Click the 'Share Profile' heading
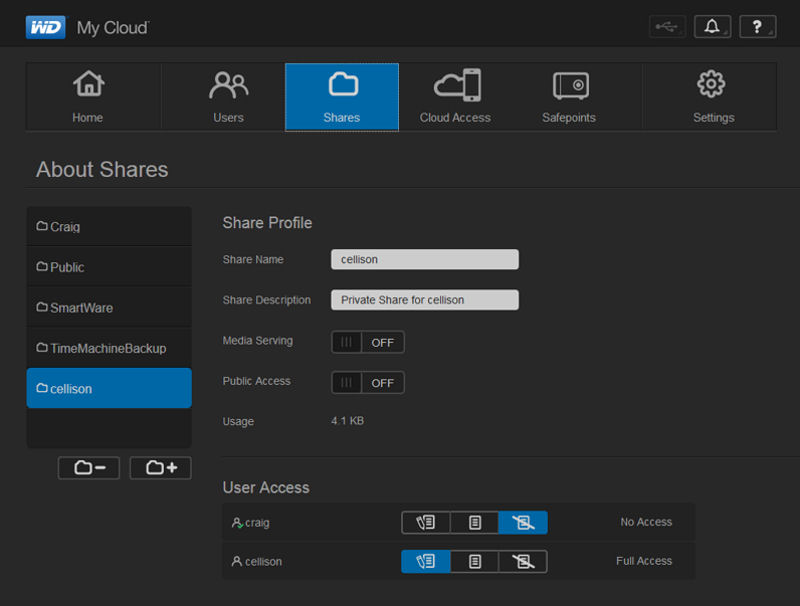This screenshot has width=800, height=606. 267,223
